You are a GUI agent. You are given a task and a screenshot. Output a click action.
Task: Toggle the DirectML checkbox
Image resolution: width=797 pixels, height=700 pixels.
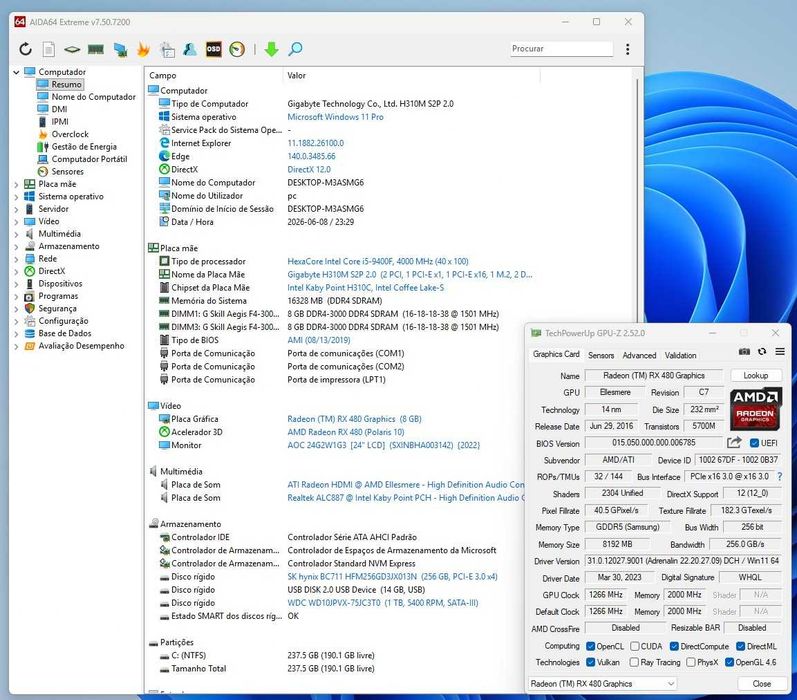coord(742,646)
